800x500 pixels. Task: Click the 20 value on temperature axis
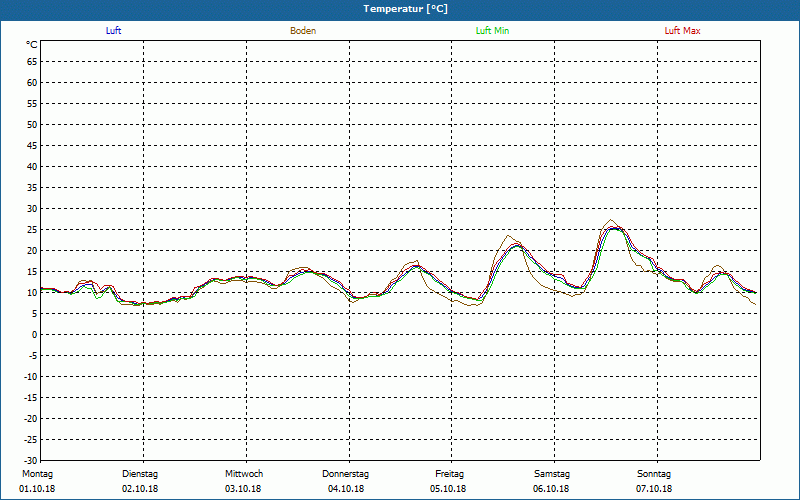(x=32, y=251)
